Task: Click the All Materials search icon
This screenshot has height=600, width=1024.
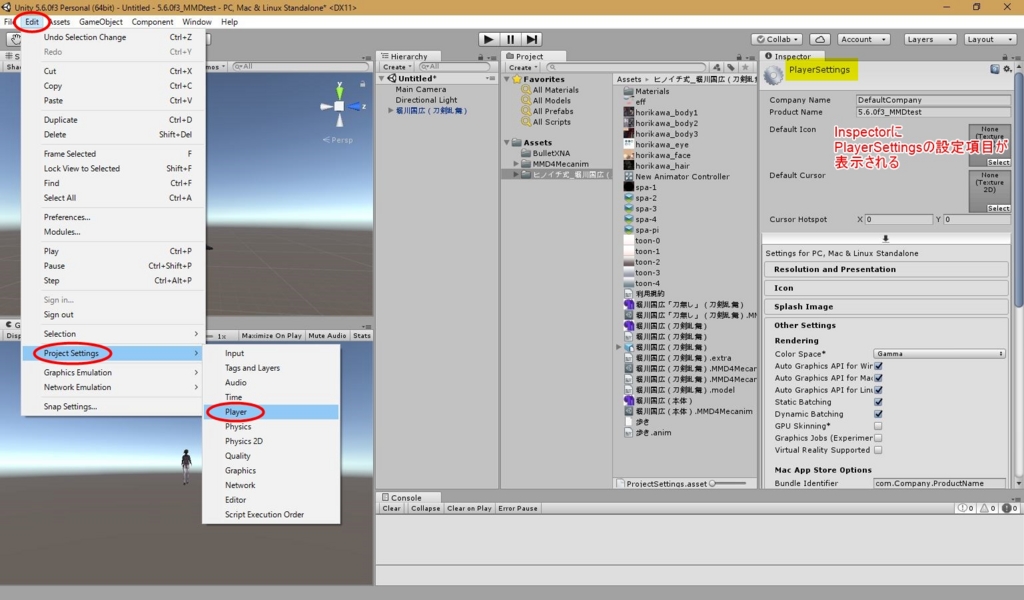Action: pos(526,90)
